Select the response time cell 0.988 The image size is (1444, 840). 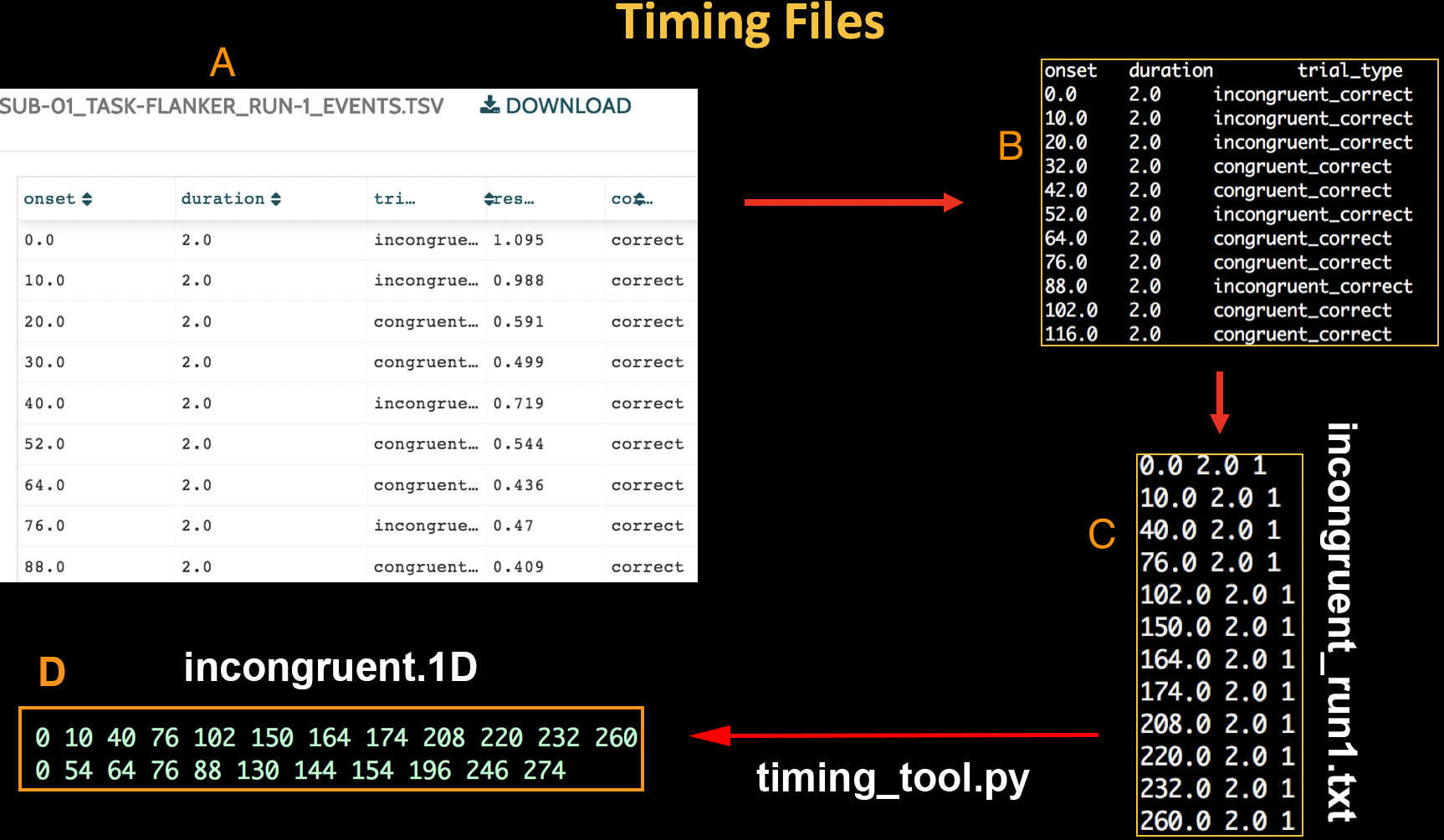pyautogui.click(x=519, y=280)
